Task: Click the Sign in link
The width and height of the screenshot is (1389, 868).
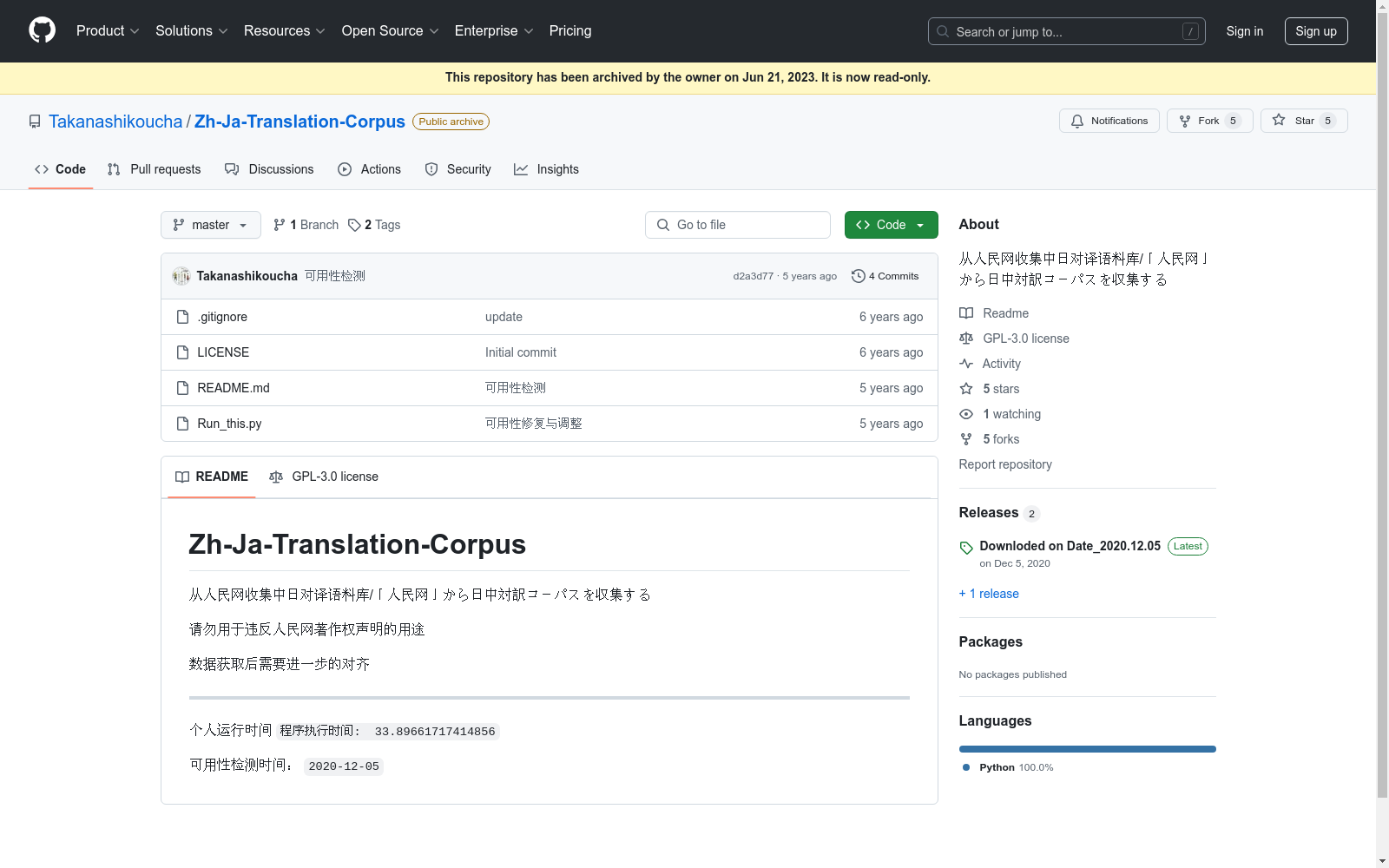Action: [x=1244, y=31]
